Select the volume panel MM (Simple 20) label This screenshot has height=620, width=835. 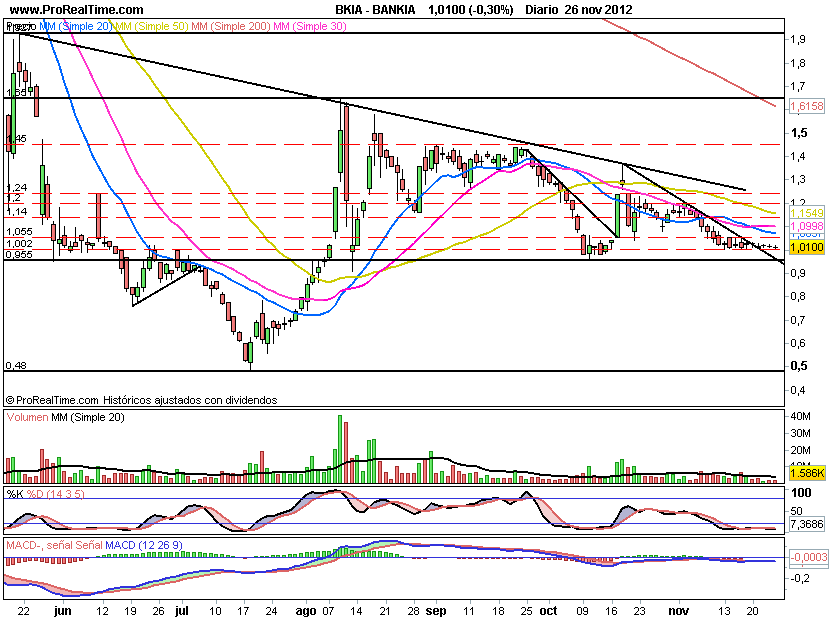tap(88, 417)
